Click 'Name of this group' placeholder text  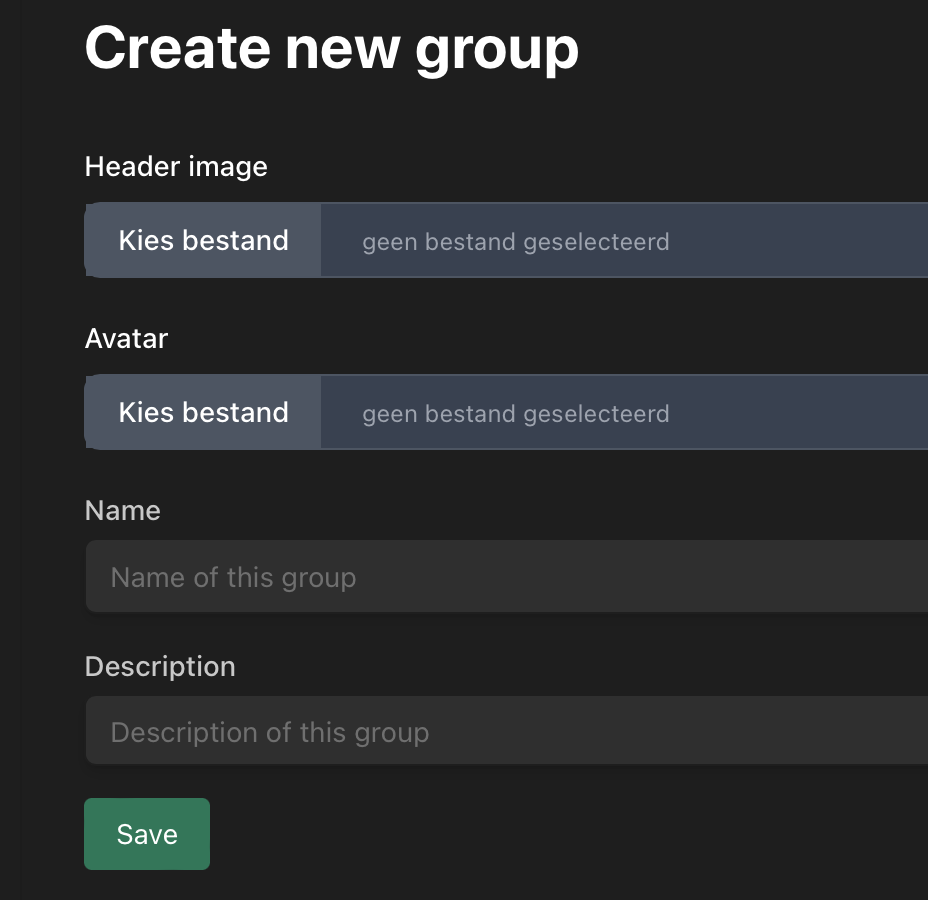[233, 577]
